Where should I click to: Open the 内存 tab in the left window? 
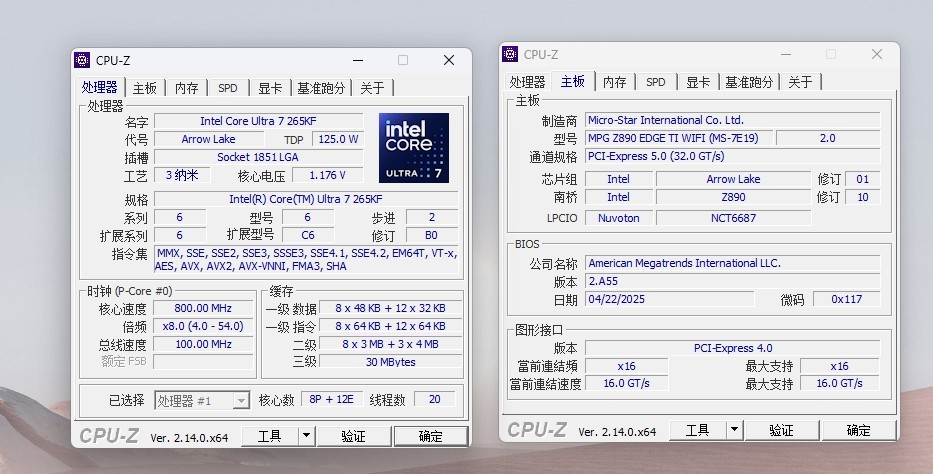pos(186,88)
